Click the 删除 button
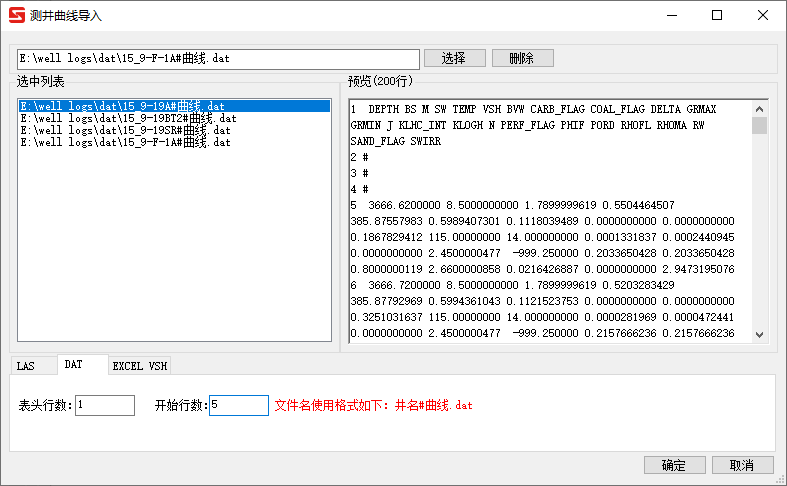The height and width of the screenshot is (486, 787). (522, 58)
